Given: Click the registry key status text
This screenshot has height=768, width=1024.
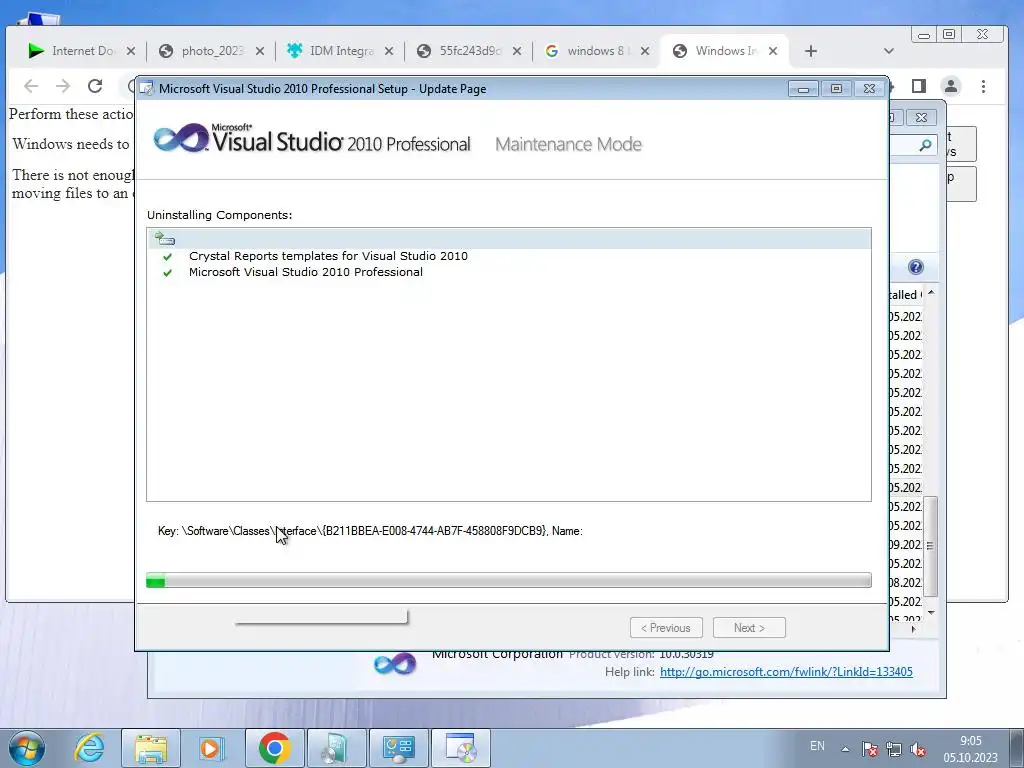Looking at the screenshot, I should (x=370, y=531).
